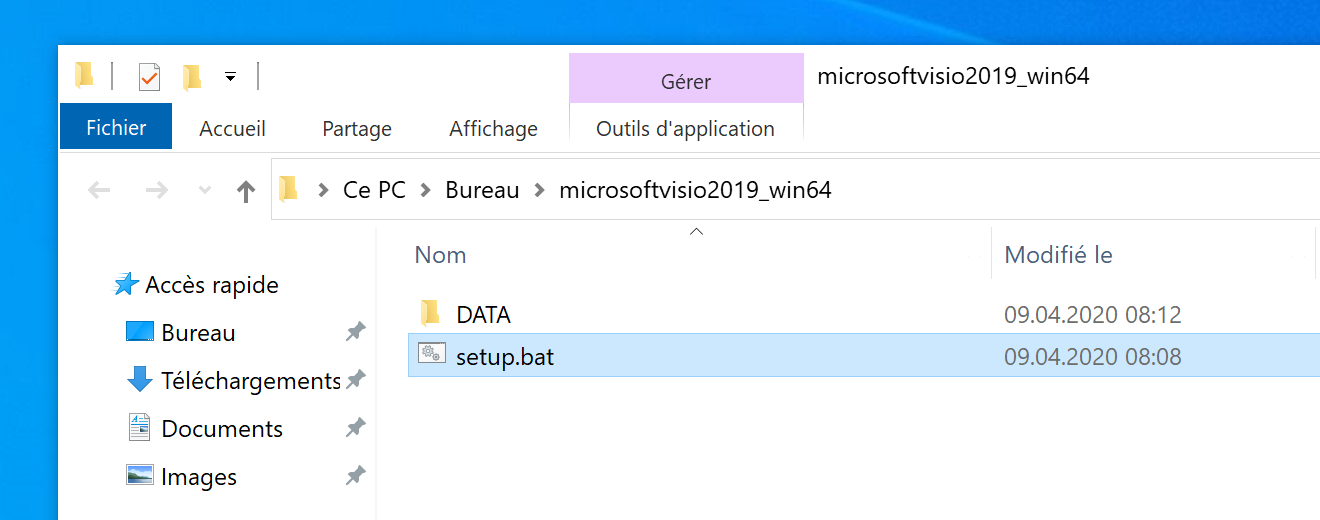1320x520 pixels.
Task: Click Bureau in the address breadcrumb
Action: coord(482,190)
